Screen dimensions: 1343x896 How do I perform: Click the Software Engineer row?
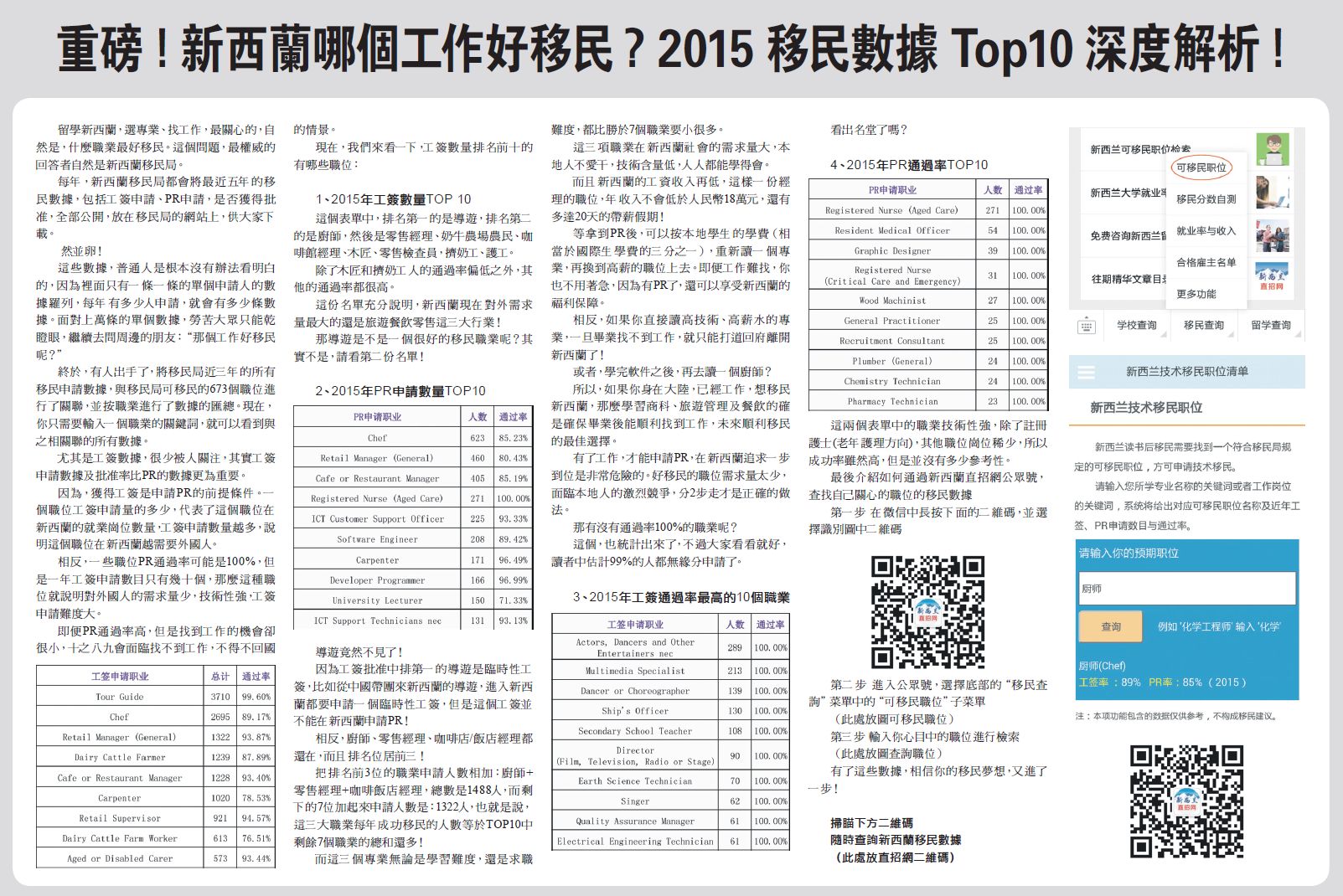click(413, 539)
